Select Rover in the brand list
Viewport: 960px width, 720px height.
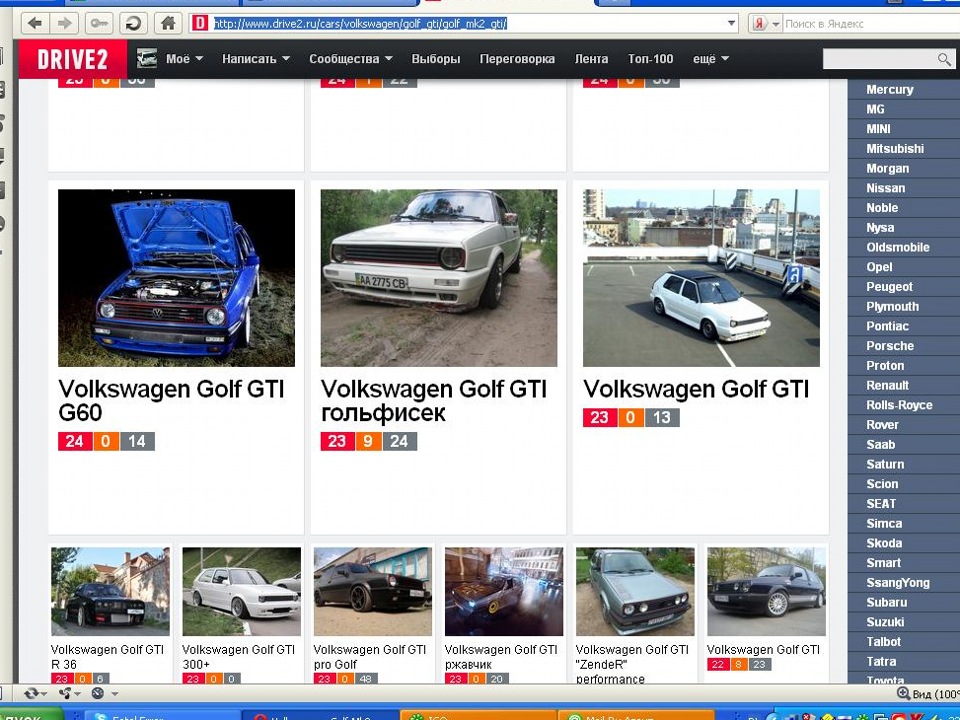pyautogui.click(x=882, y=425)
